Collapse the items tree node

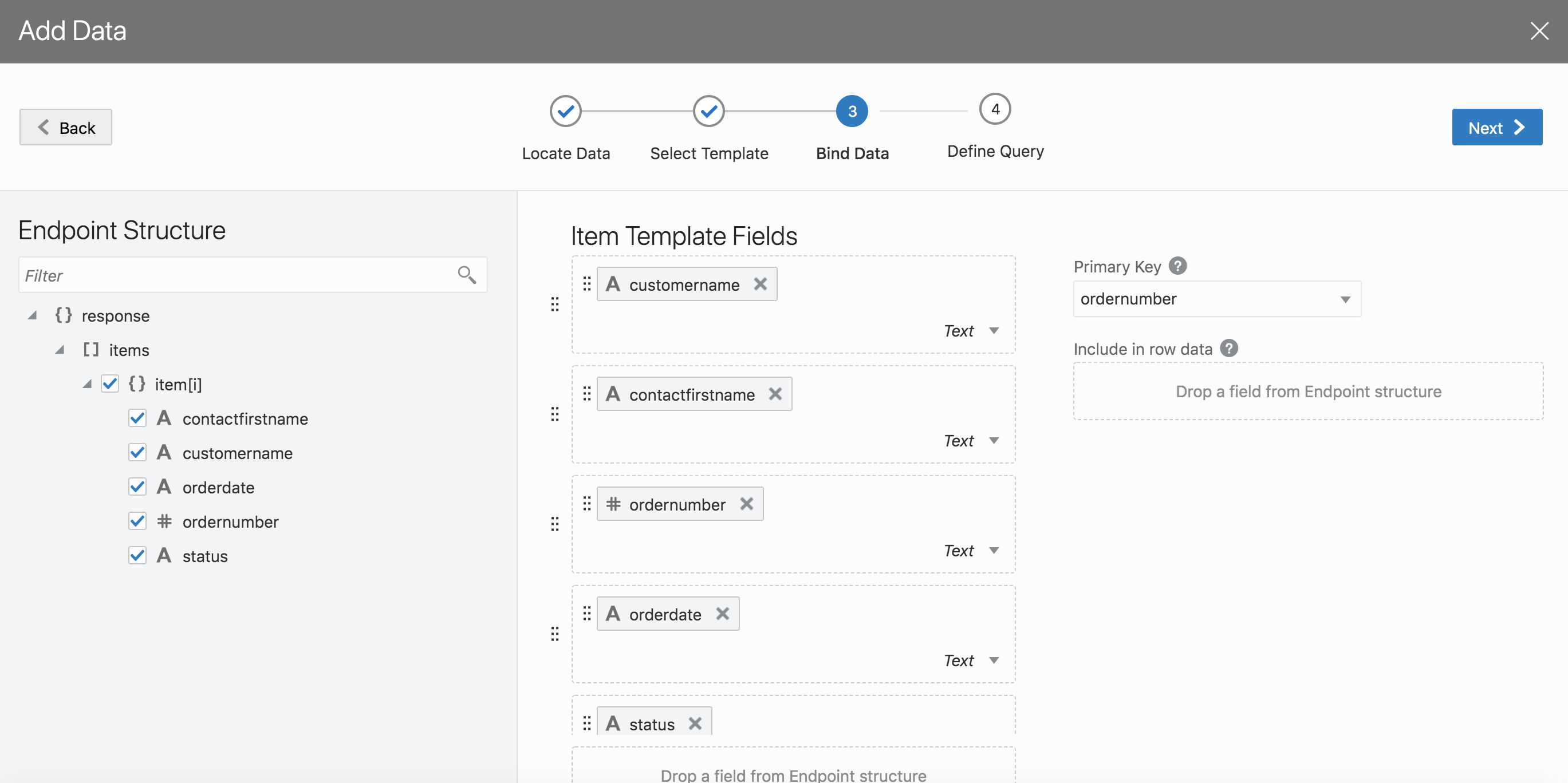pyautogui.click(x=60, y=350)
